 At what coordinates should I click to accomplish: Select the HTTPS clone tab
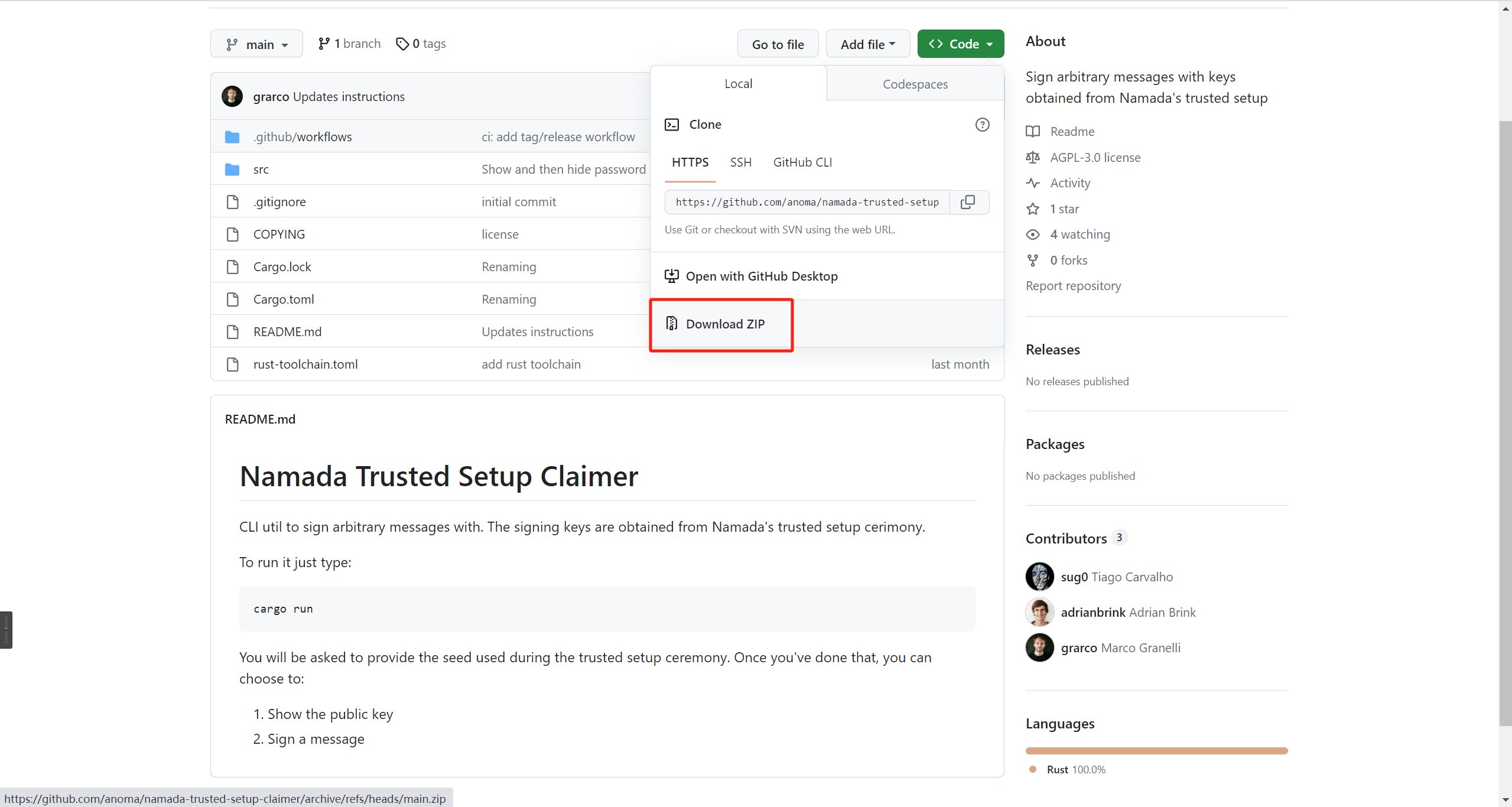coord(690,162)
